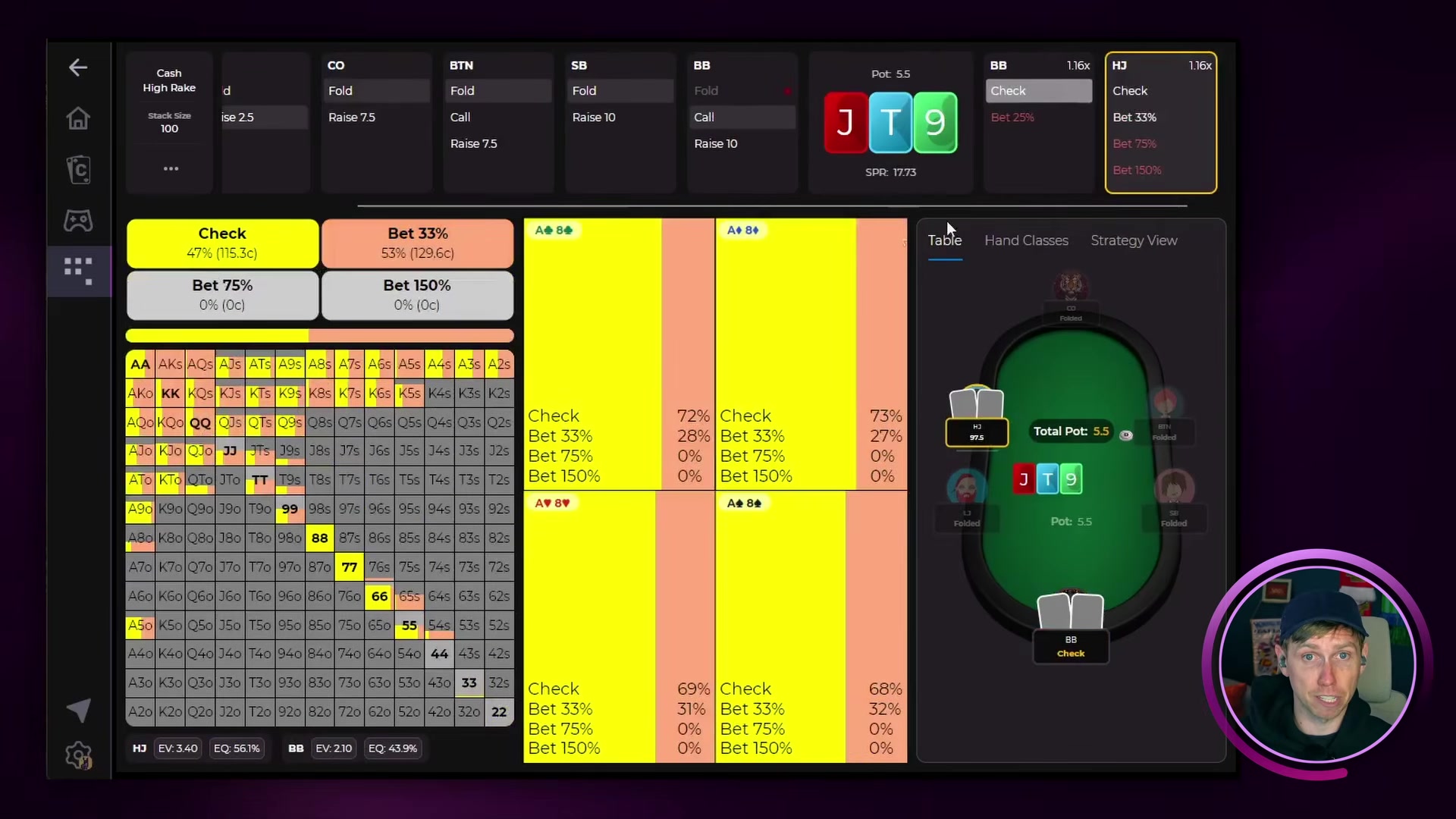Select the KK cell in range grid
Viewport: 1456px width, 819px height.
pos(171,393)
